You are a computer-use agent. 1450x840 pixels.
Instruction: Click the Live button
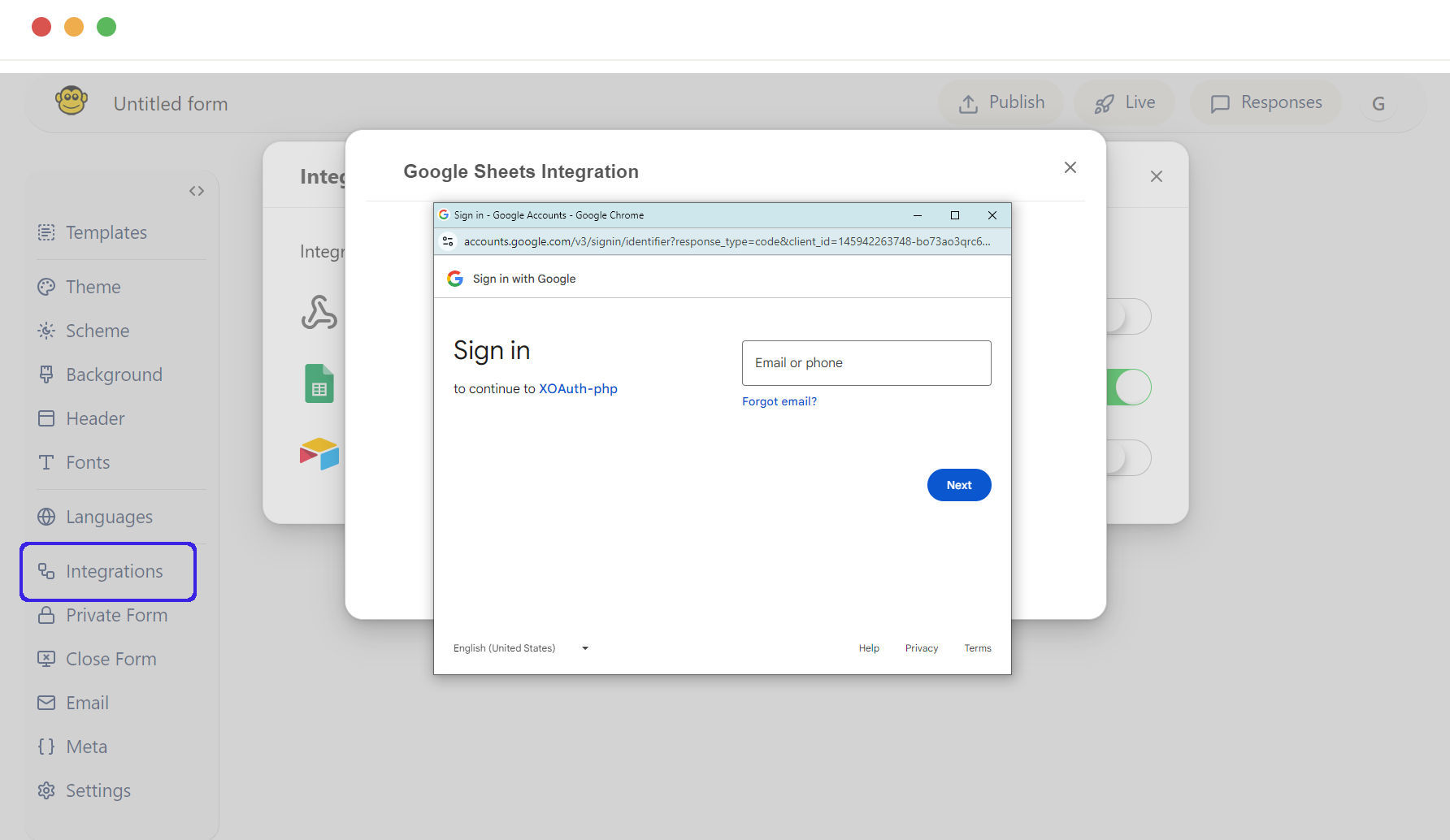[1124, 102]
